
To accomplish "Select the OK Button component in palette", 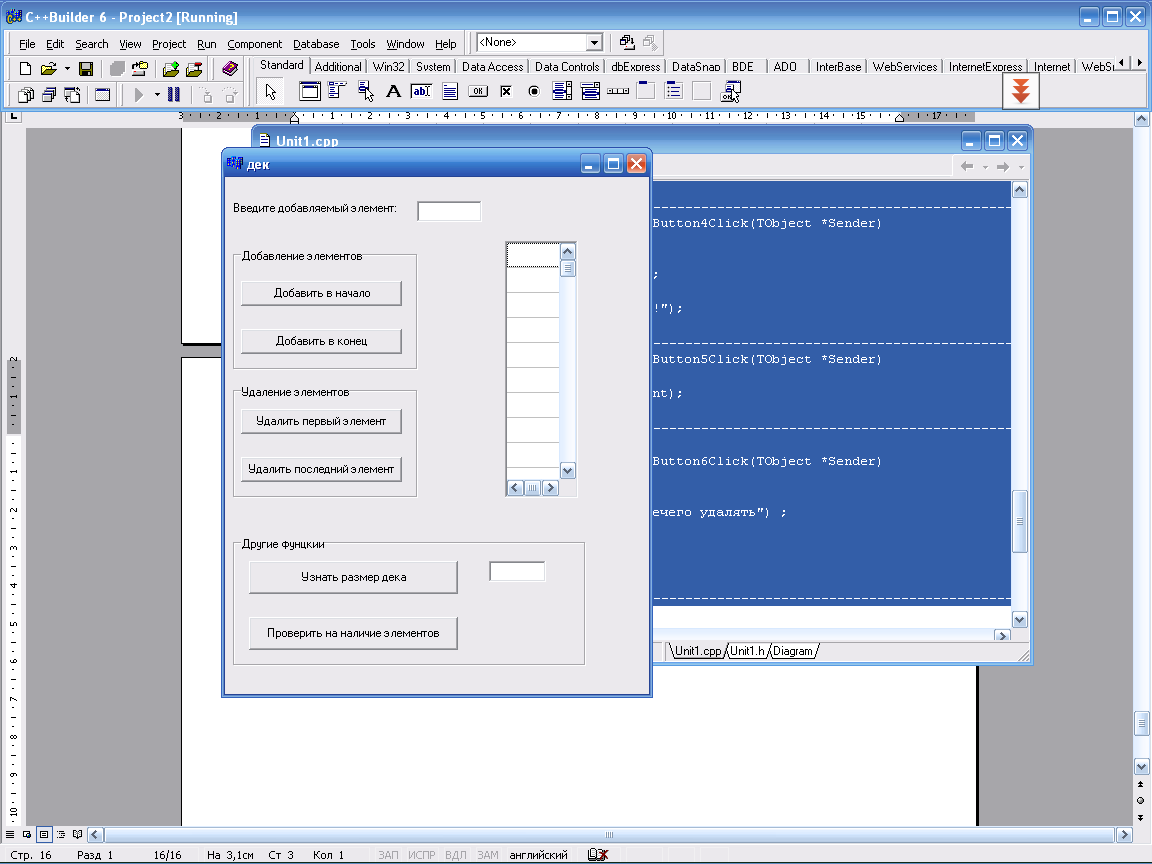I will coord(478,92).
